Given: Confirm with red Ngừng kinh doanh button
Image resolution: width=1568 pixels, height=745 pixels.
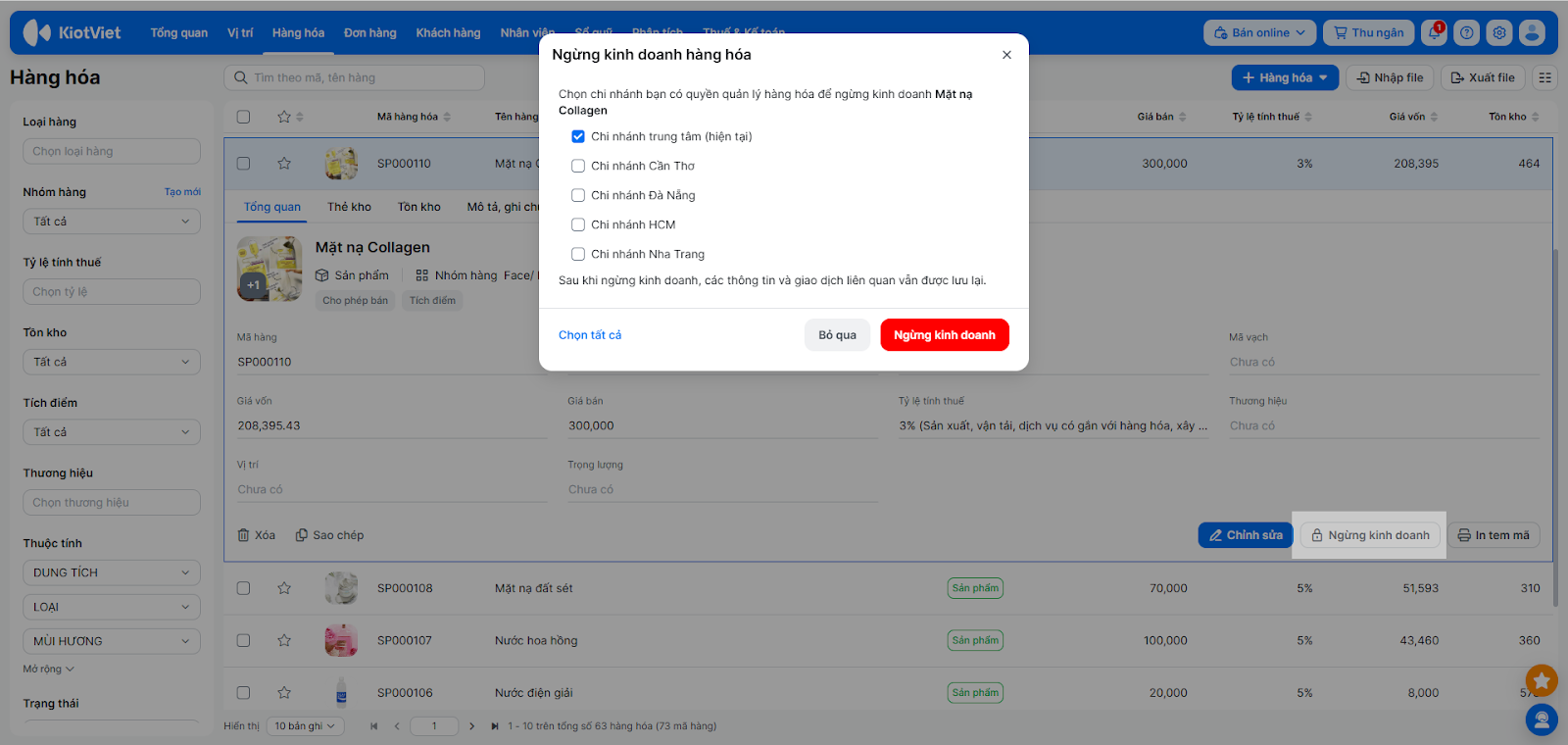Looking at the screenshot, I should tap(944, 335).
